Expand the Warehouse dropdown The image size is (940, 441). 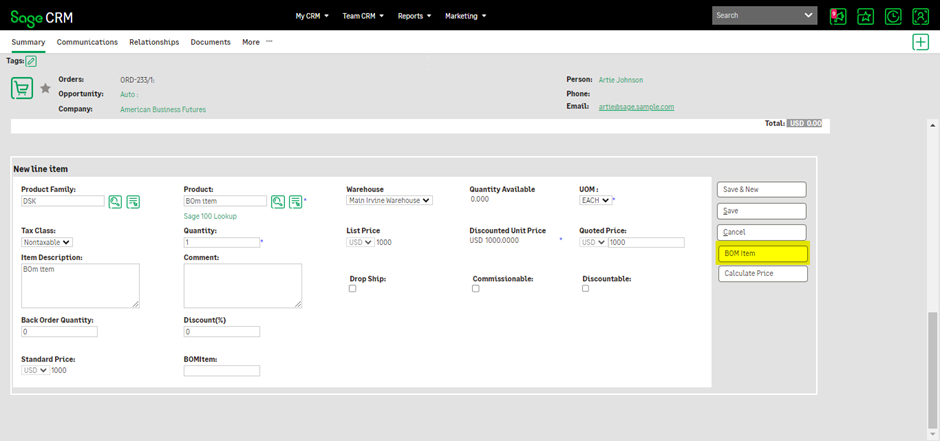click(x=389, y=200)
